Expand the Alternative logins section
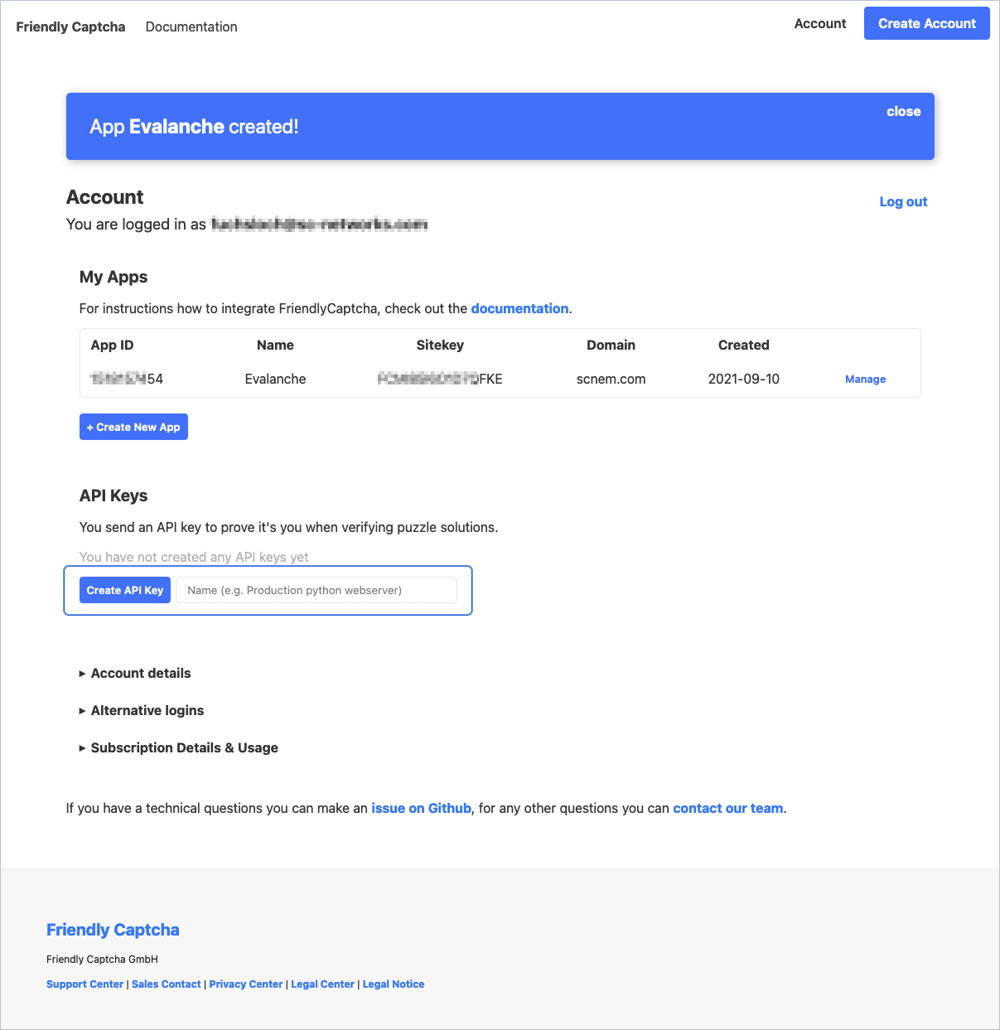1000x1030 pixels. pyautogui.click(x=147, y=711)
